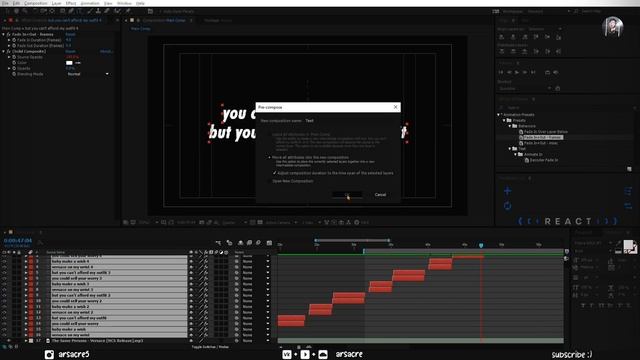This screenshot has height=360, width=640.
Task: Mute audio of the Versace mp3 layer
Action: [x=9, y=340]
